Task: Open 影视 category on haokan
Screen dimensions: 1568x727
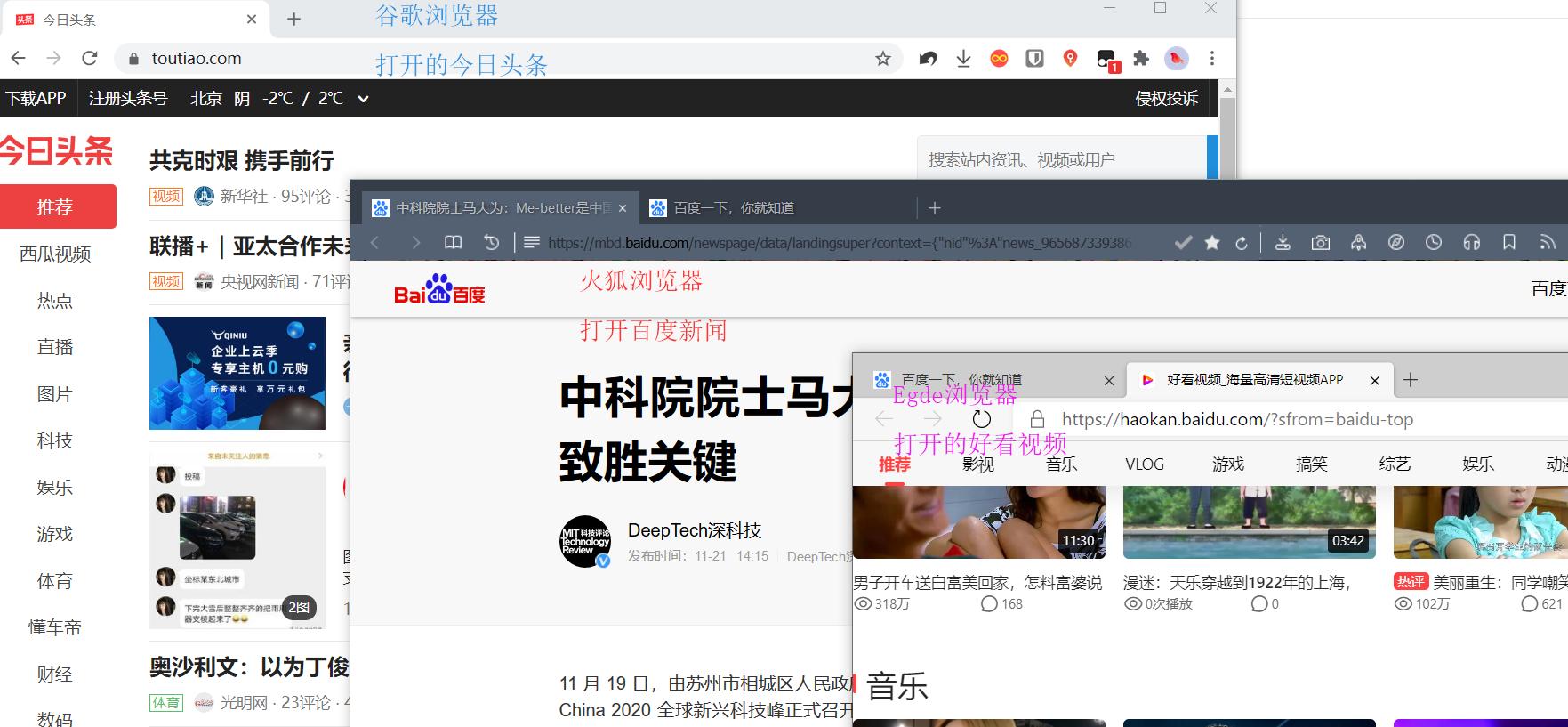Action: (977, 464)
